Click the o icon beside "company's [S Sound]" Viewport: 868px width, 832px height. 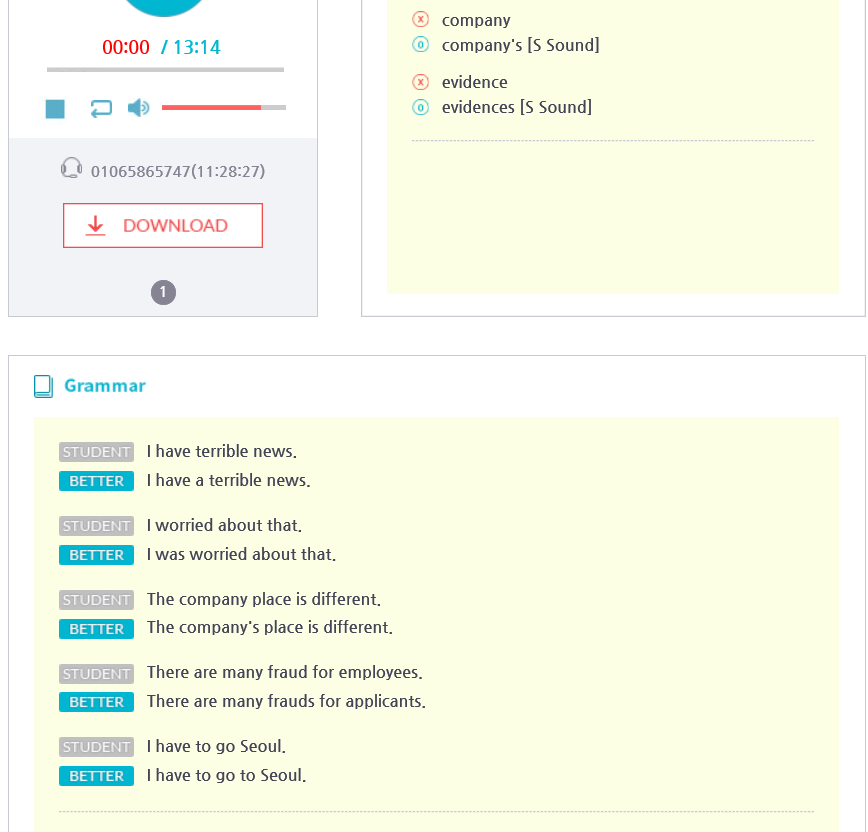click(421, 45)
